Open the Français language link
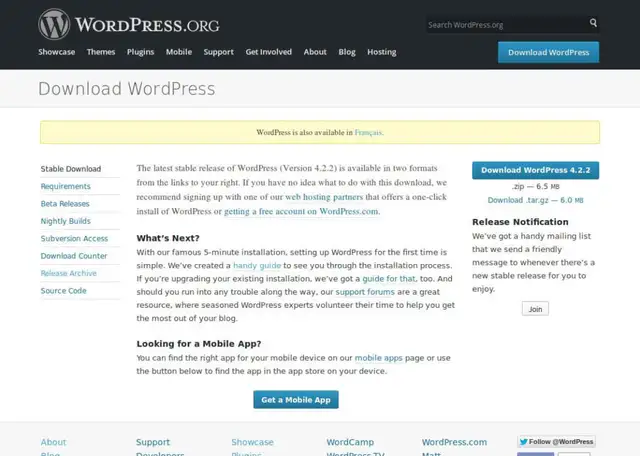 click(368, 132)
